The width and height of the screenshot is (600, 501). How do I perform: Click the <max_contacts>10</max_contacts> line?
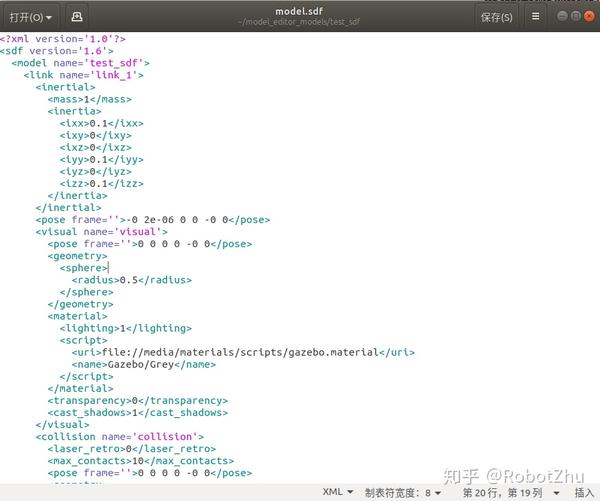(x=140, y=460)
